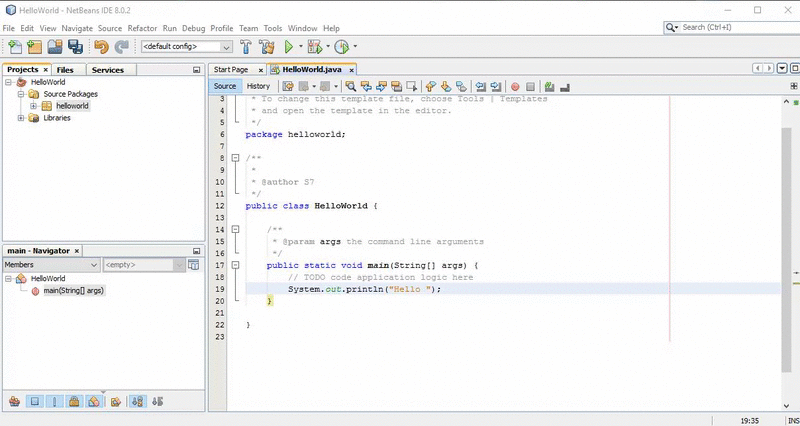Toggle bookmark with the editor toolbar icon

coord(461,86)
